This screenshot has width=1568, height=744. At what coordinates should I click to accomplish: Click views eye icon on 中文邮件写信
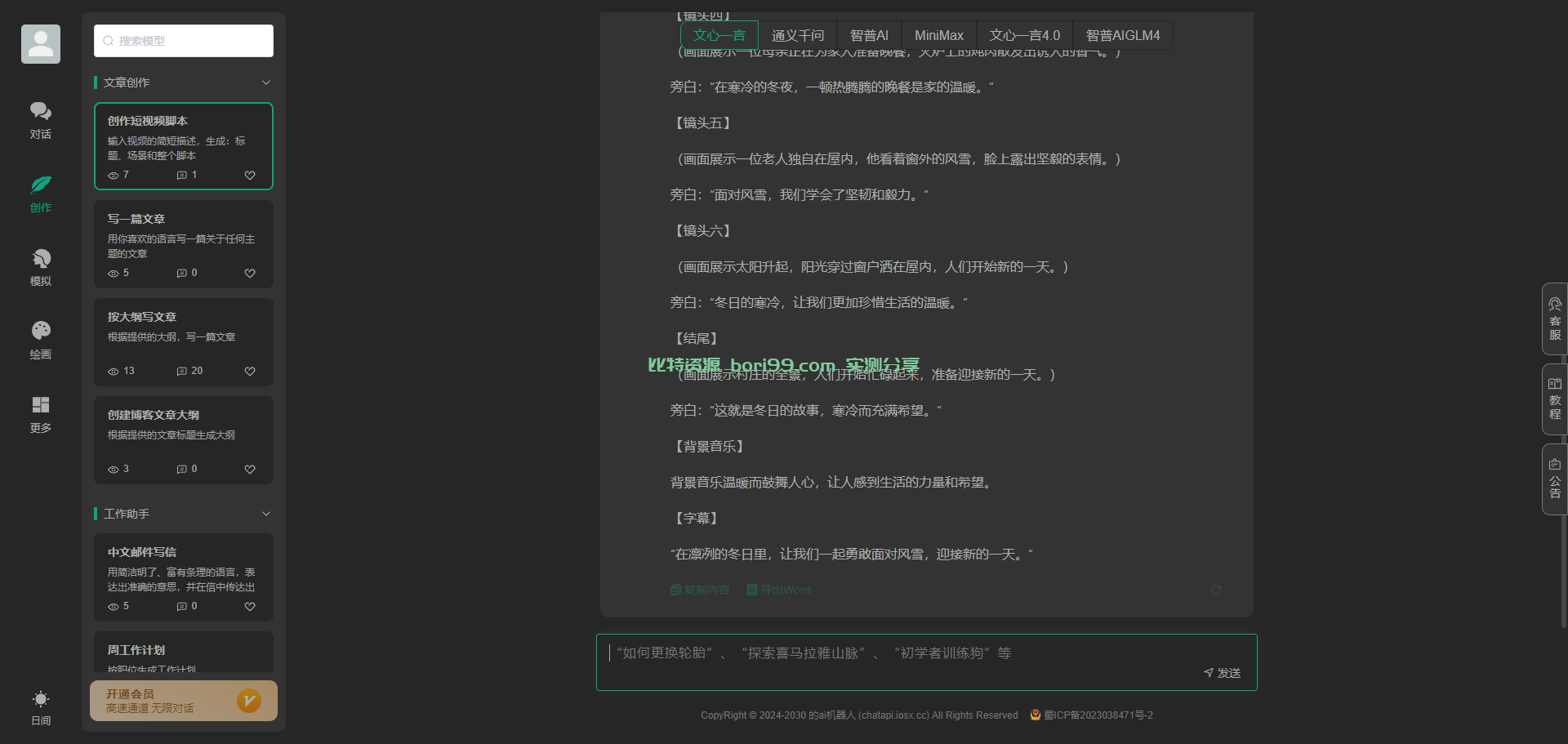coord(114,607)
